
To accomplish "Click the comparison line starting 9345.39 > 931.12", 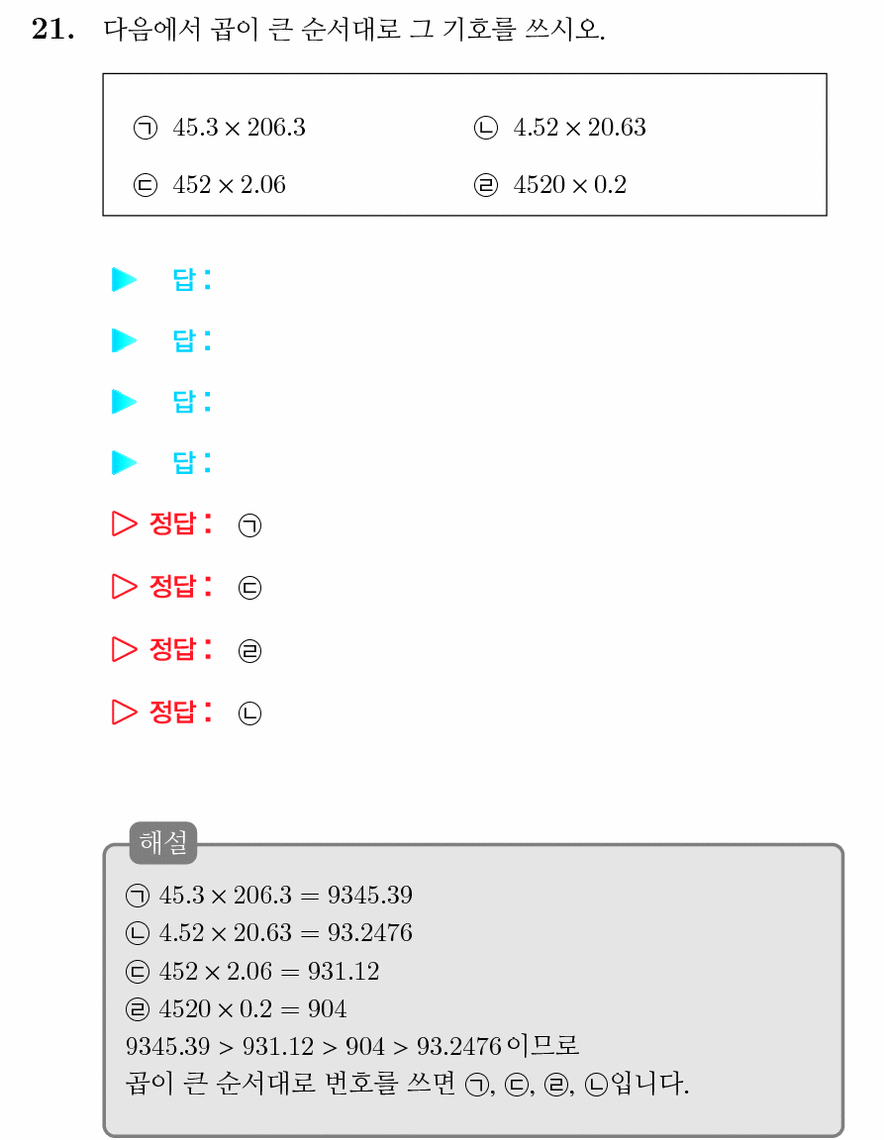I will [353, 1046].
